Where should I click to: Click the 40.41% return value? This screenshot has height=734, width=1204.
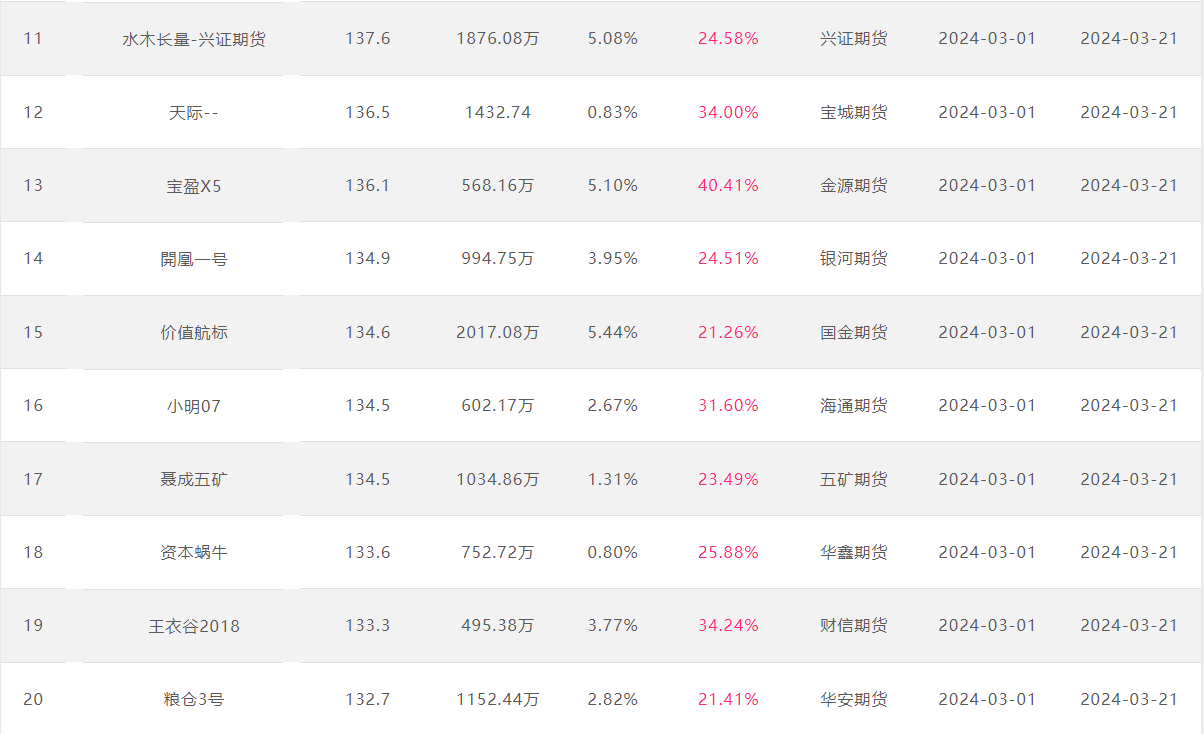[728, 185]
